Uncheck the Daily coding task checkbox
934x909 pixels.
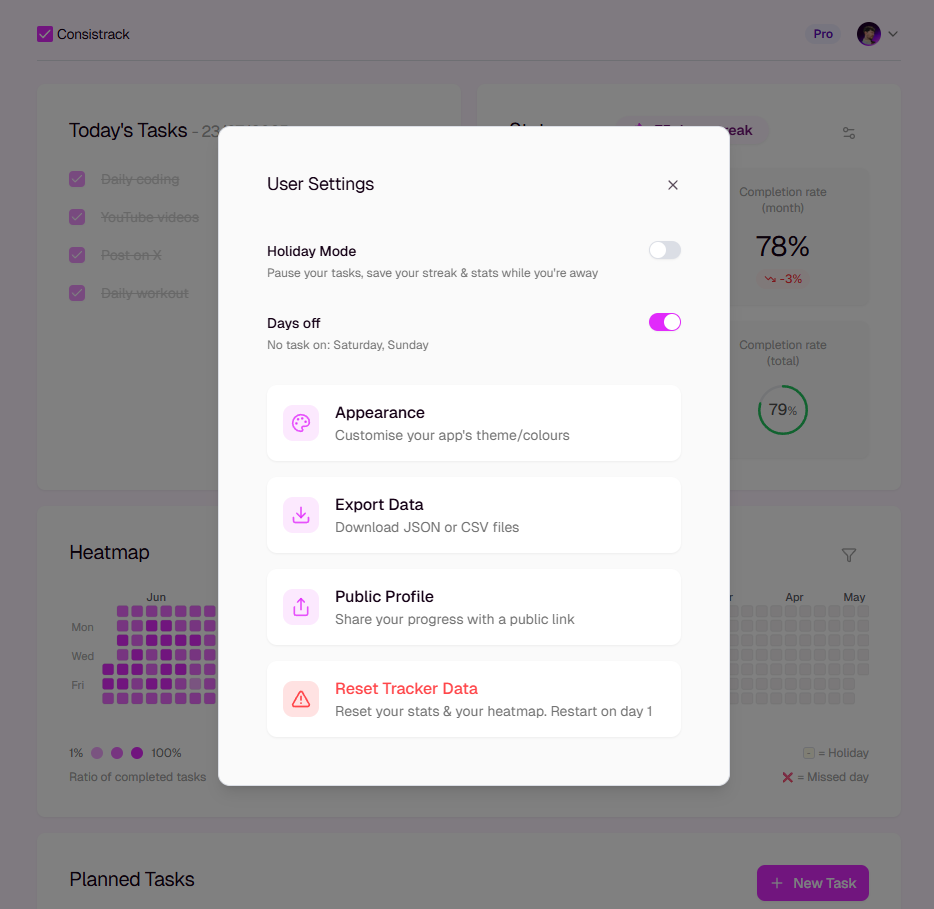click(77, 179)
